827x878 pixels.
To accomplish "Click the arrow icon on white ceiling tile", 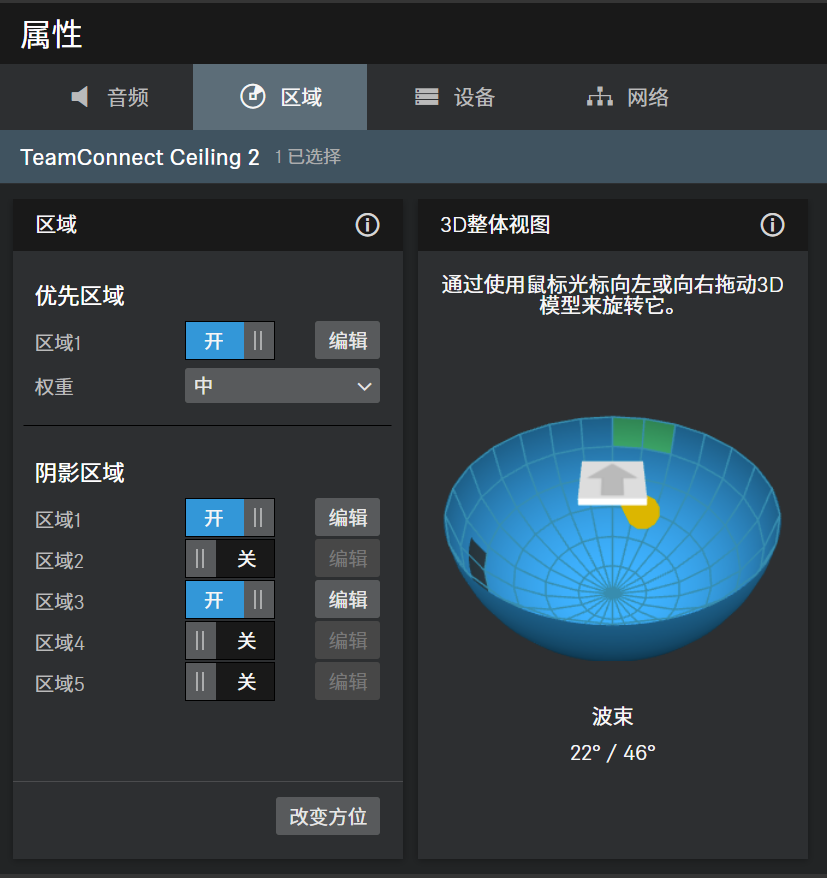I will (611, 481).
